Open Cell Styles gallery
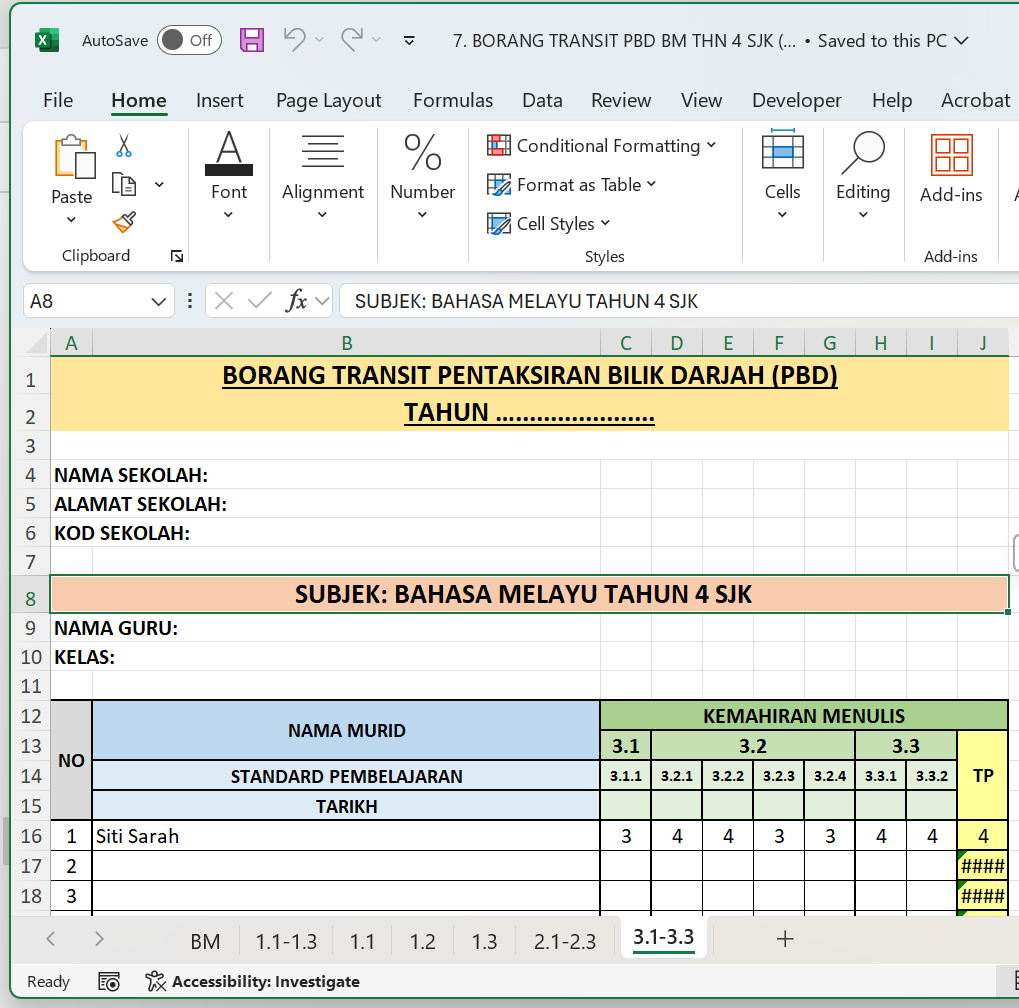The width and height of the screenshot is (1019, 1008). point(549,224)
